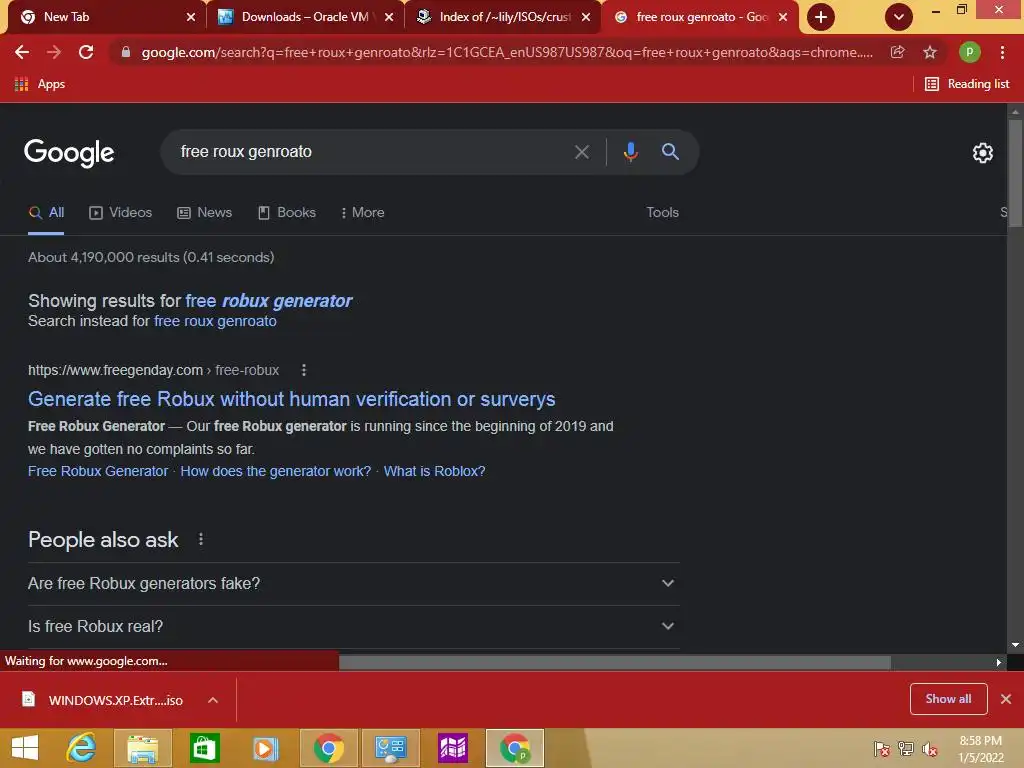
Task: Switch to the New Tab tab
Action: pos(98,17)
